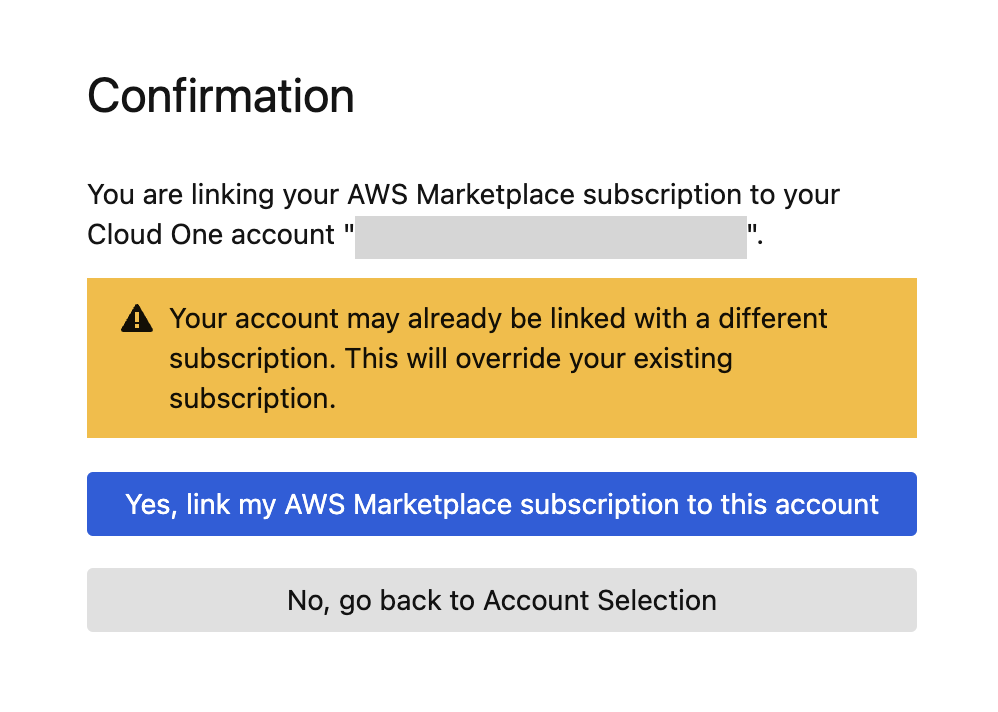The width and height of the screenshot is (998, 712).
Task: Confirm linking AWS Marketplace subscription to account
Action: 501,504
